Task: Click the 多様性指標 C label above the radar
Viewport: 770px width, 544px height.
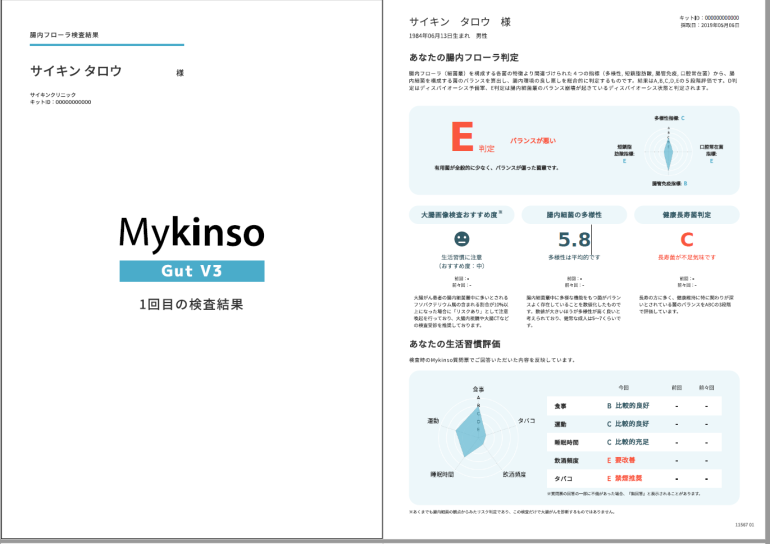Action: point(669,118)
